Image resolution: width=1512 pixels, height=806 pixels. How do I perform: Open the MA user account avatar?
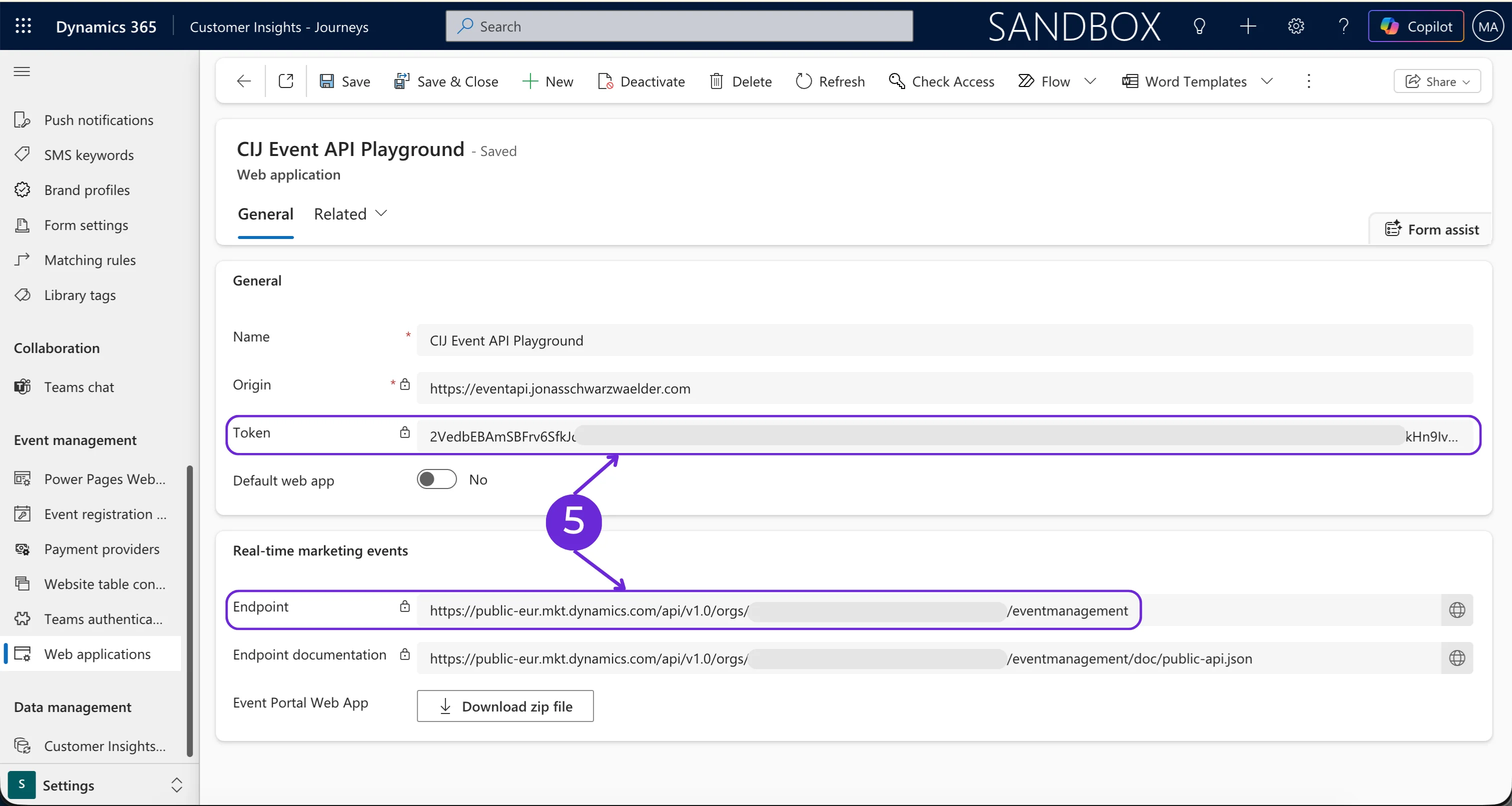(x=1488, y=26)
